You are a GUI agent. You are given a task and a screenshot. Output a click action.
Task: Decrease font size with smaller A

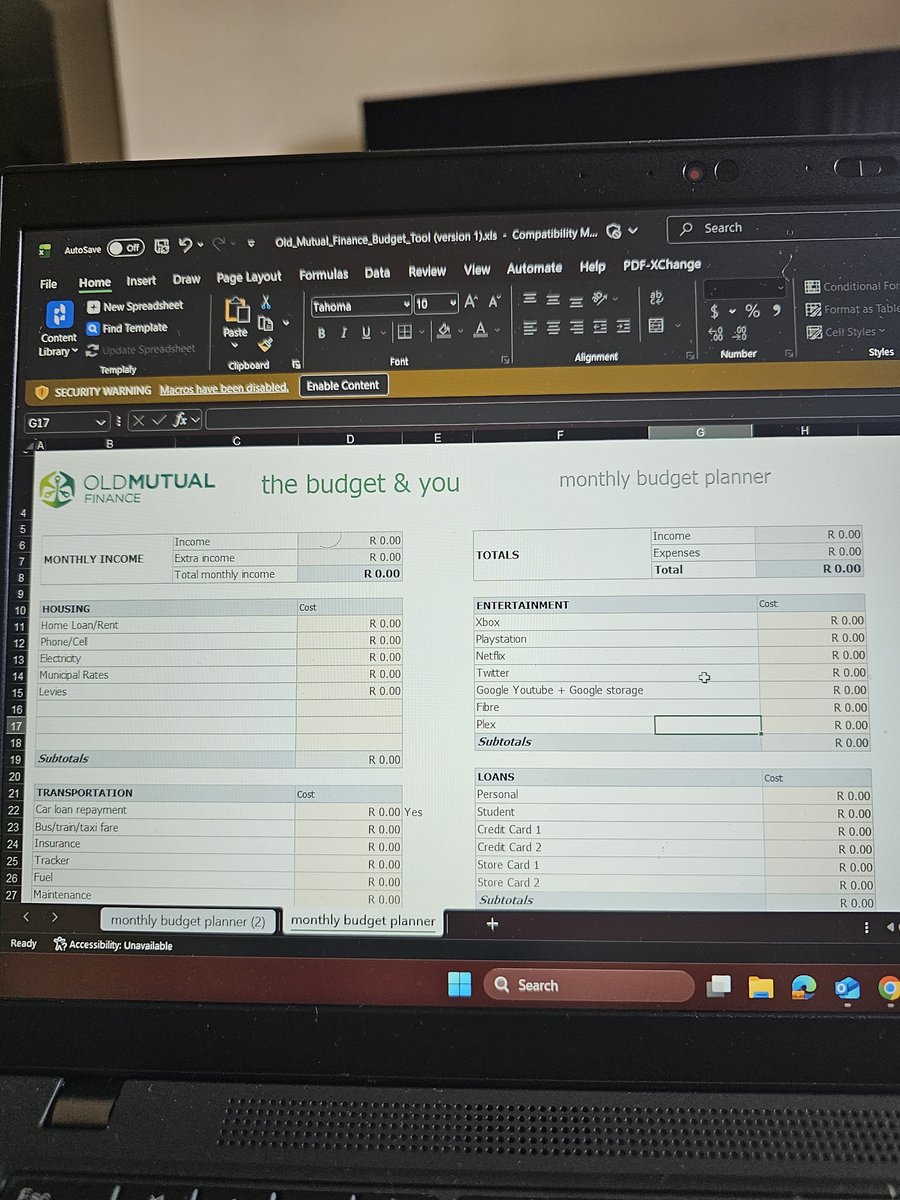pos(494,301)
